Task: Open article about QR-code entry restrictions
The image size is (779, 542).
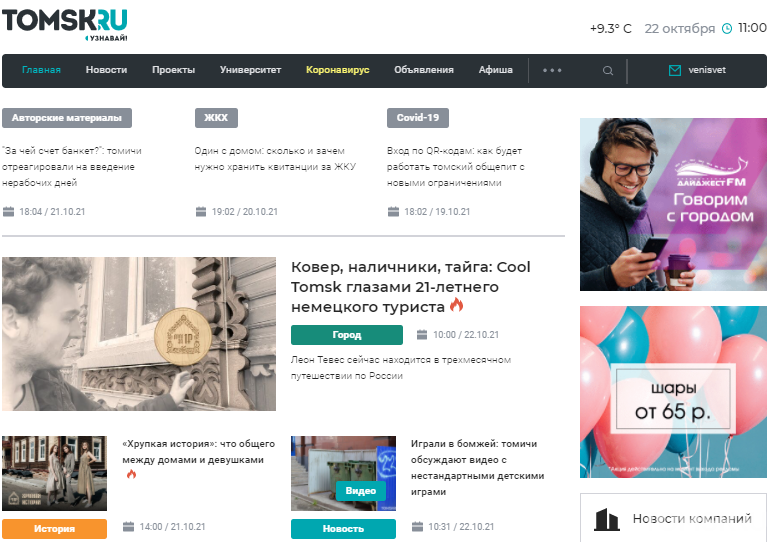Action: 456,166
